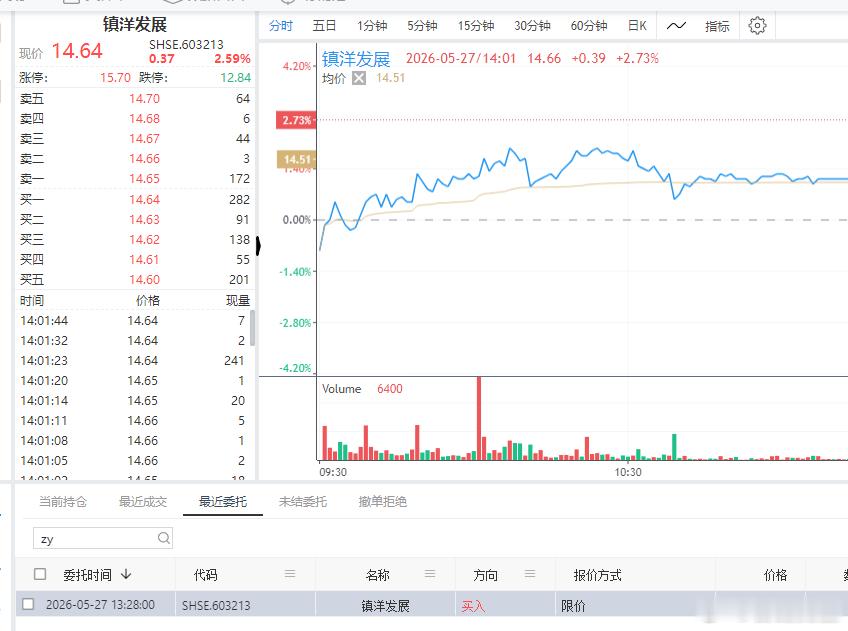This screenshot has height=631, width=848.
Task: Click 买二 price 14.63
Action: coord(144,220)
